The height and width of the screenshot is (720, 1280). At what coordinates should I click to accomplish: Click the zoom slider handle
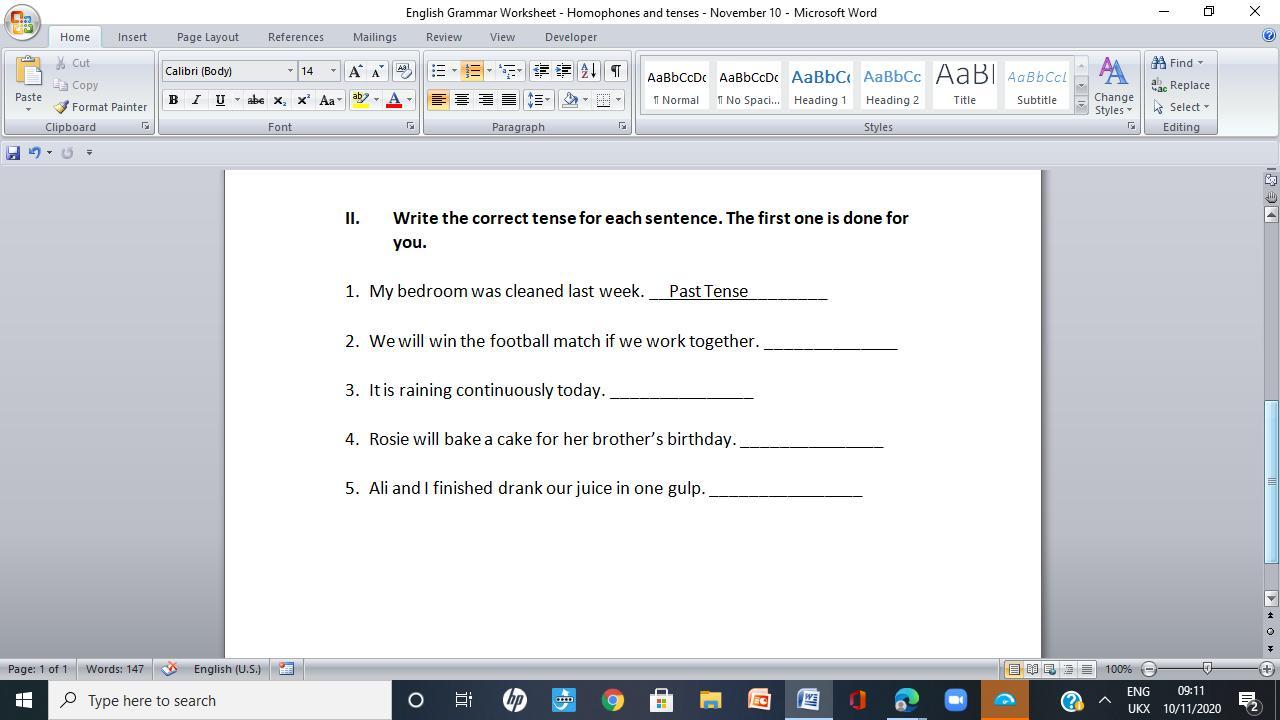(1207, 669)
